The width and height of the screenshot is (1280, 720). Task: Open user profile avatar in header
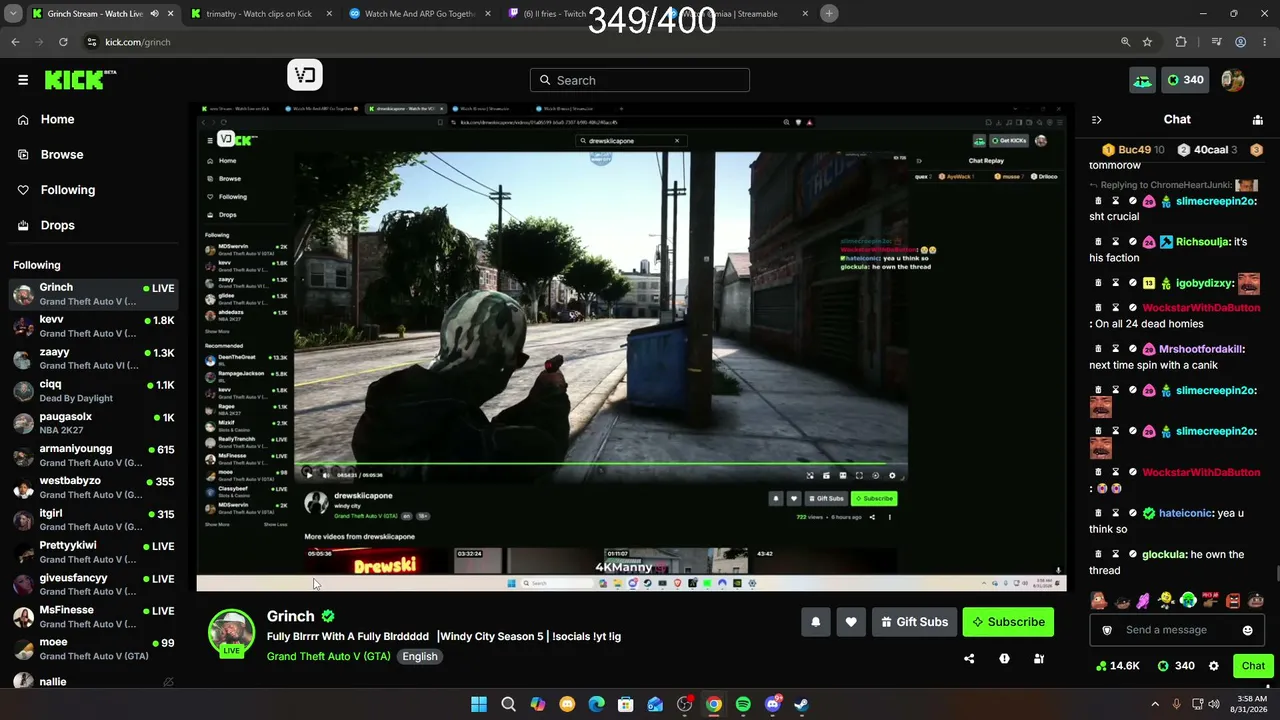click(x=1233, y=80)
